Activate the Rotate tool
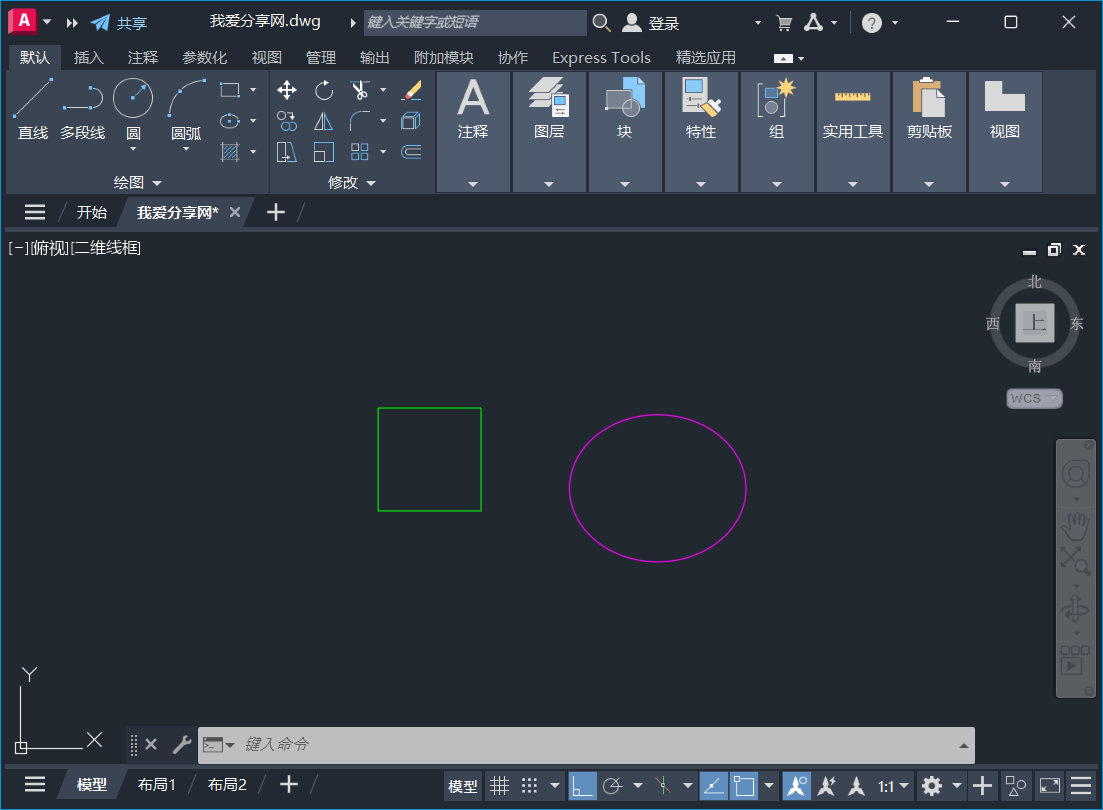 point(324,90)
